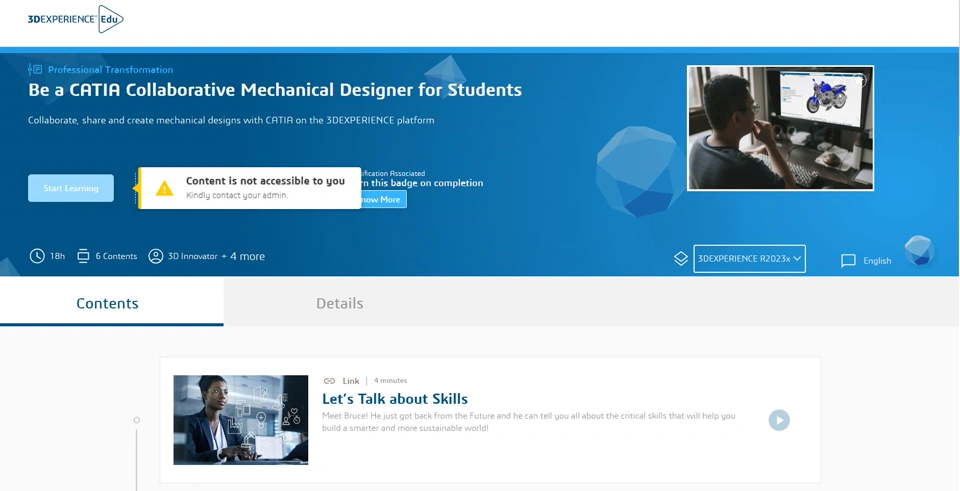This screenshot has width=960, height=491.
Task: Click the clock duration icon
Action: (37, 256)
